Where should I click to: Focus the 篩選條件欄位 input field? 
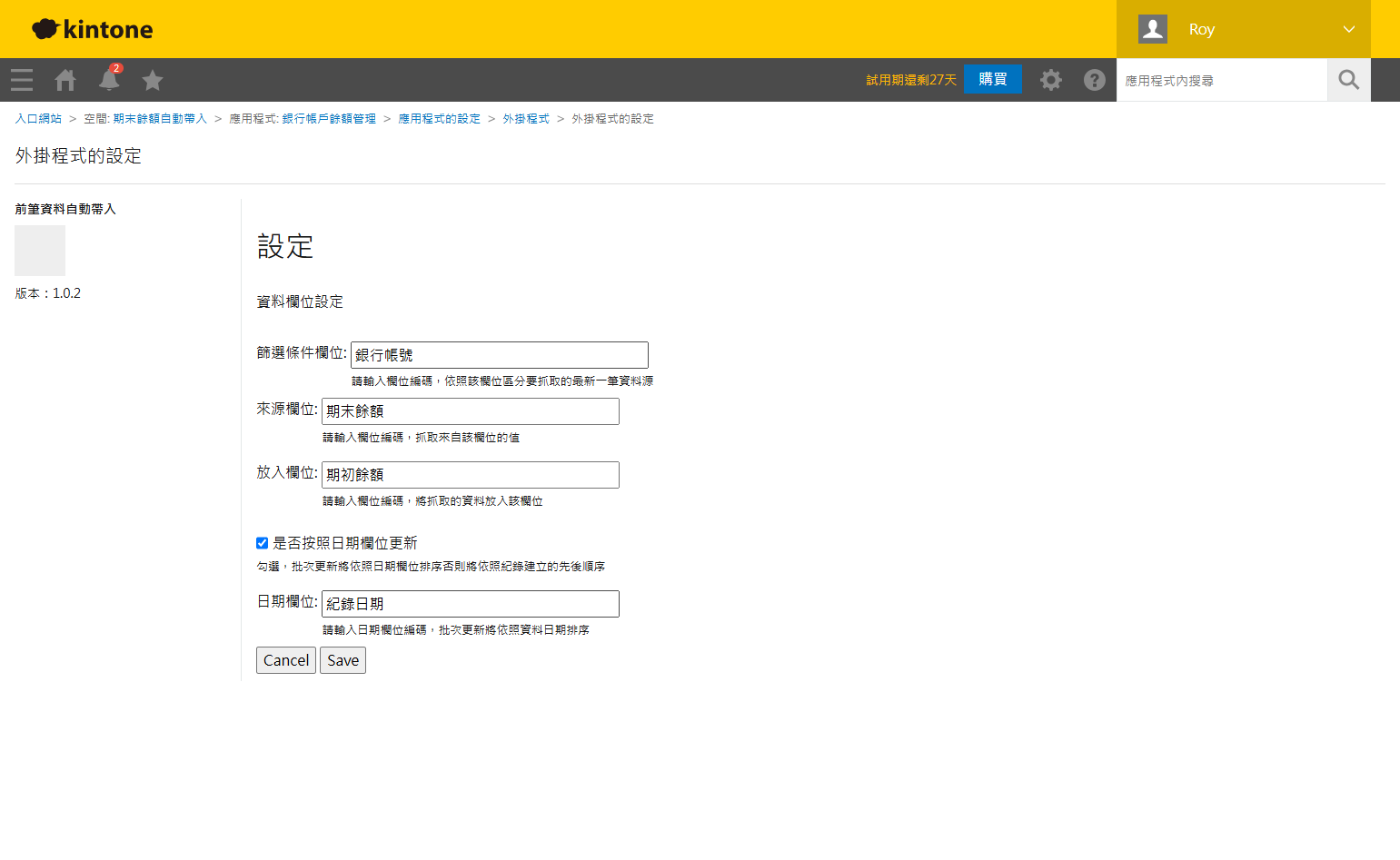500,355
